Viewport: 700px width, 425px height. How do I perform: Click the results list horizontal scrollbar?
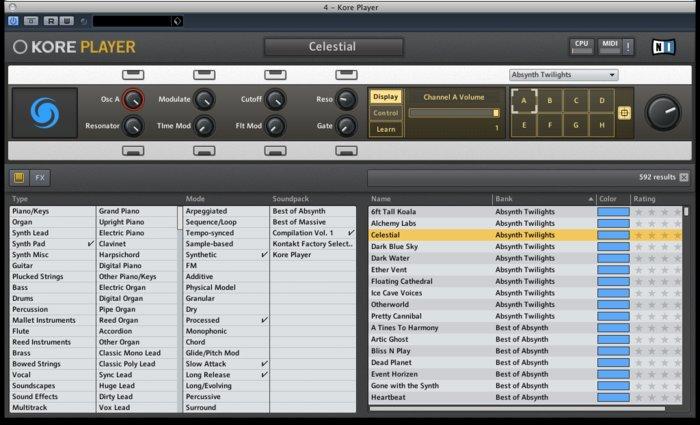point(517,408)
